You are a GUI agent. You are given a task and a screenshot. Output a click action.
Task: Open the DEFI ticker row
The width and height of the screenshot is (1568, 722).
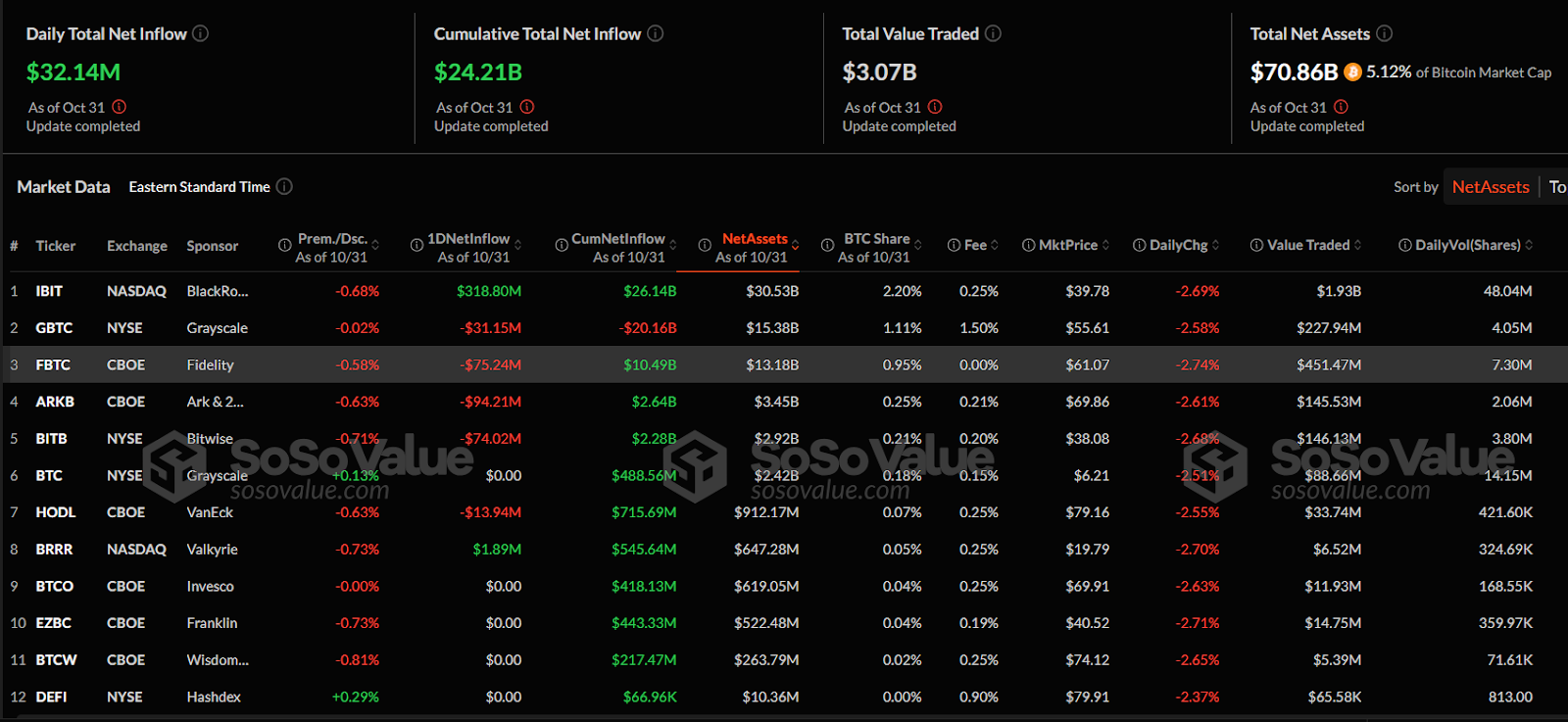[51, 697]
